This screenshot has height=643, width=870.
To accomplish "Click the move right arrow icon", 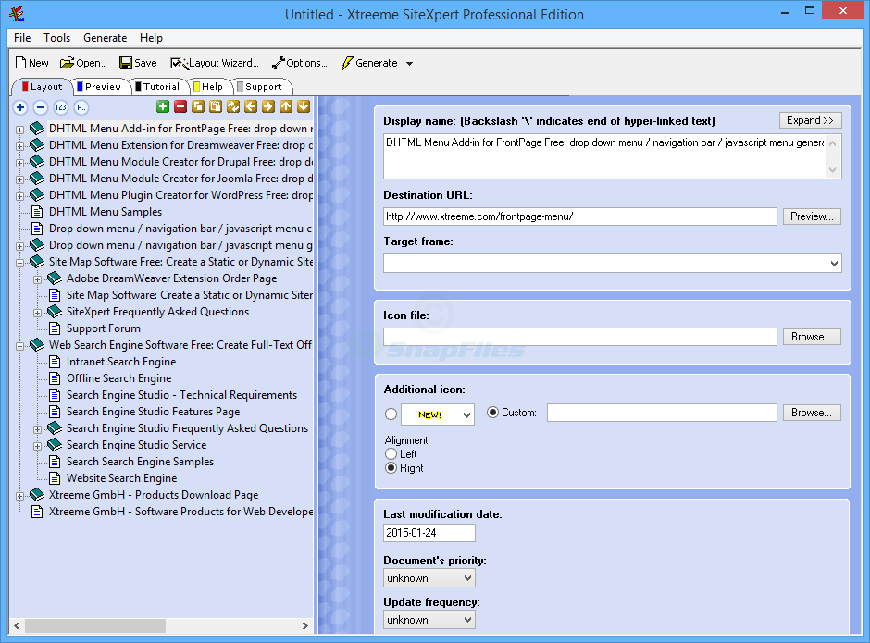I will pyautogui.click(x=267, y=107).
